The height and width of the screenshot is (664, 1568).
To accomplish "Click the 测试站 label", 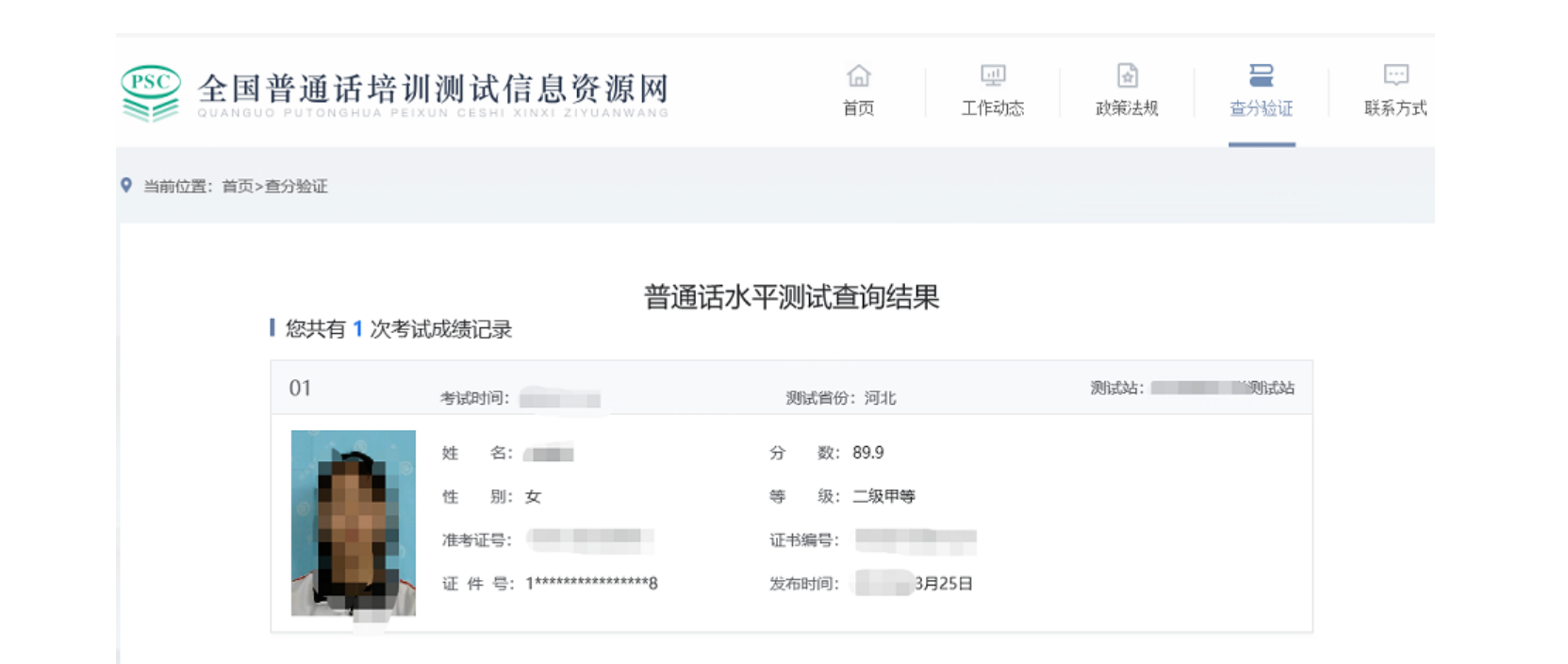I will (x=1117, y=388).
